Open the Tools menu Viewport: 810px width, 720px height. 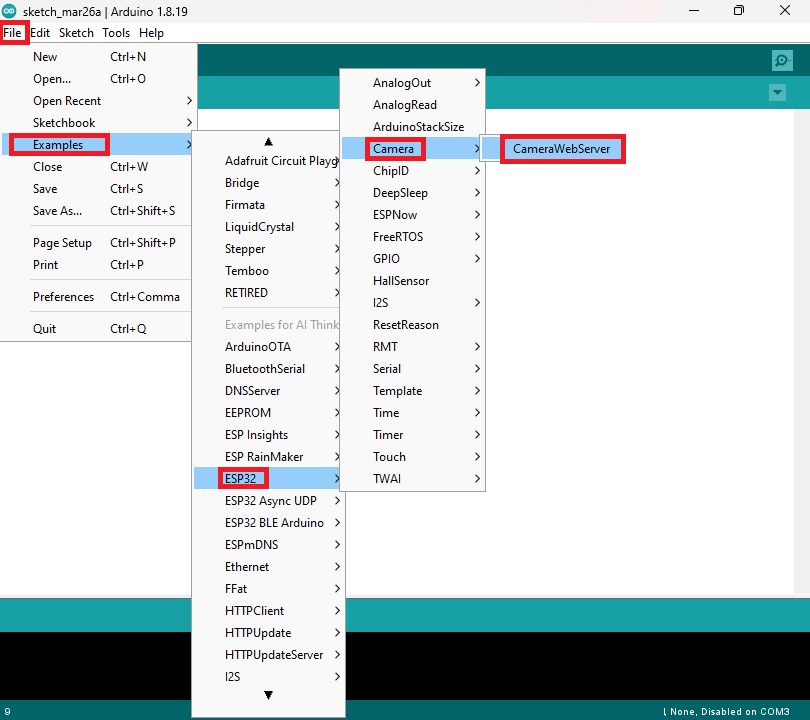click(116, 33)
